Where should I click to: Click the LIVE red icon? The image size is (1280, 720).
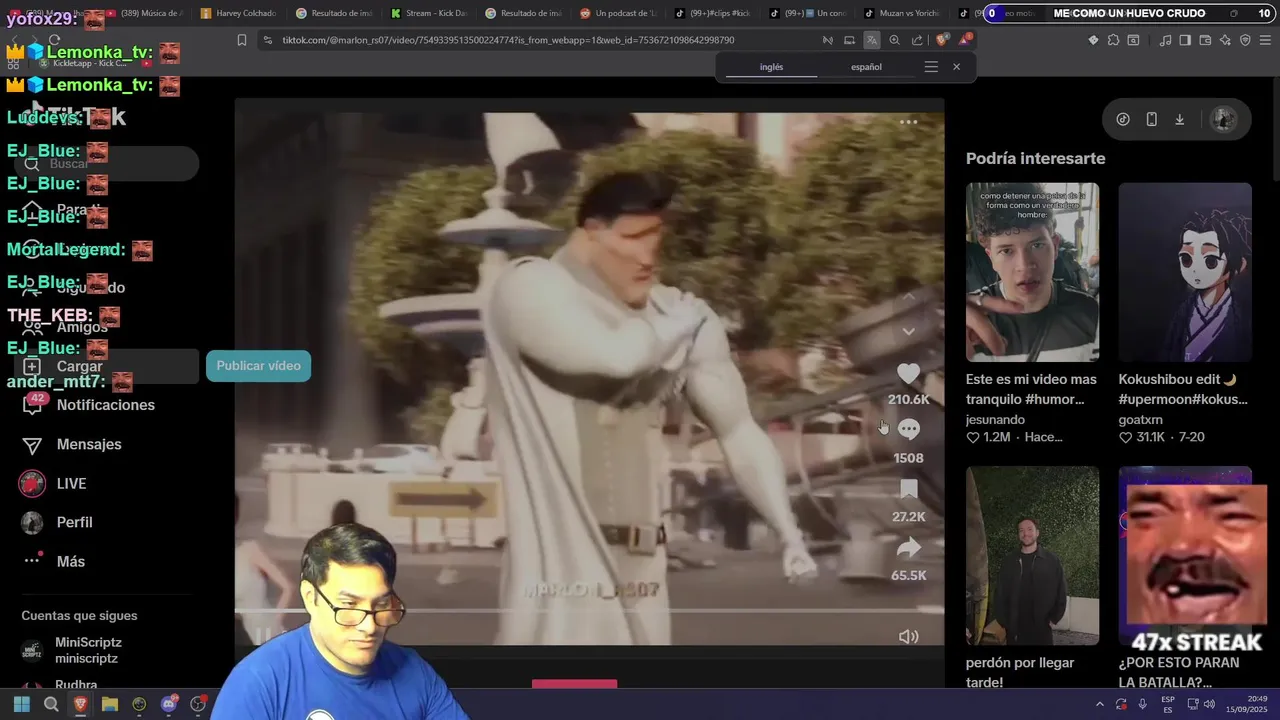point(32,483)
